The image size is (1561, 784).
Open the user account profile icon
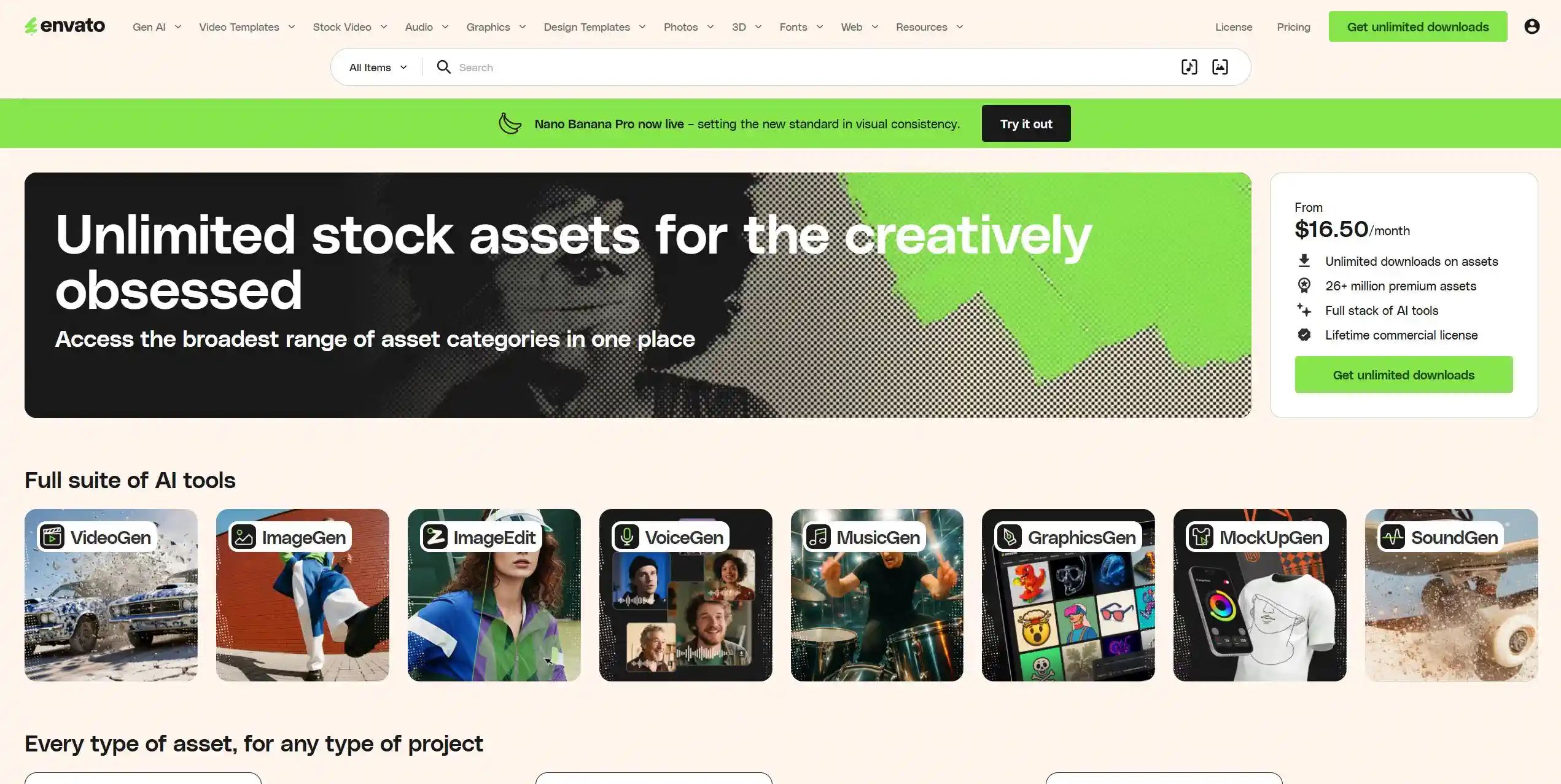1532,26
